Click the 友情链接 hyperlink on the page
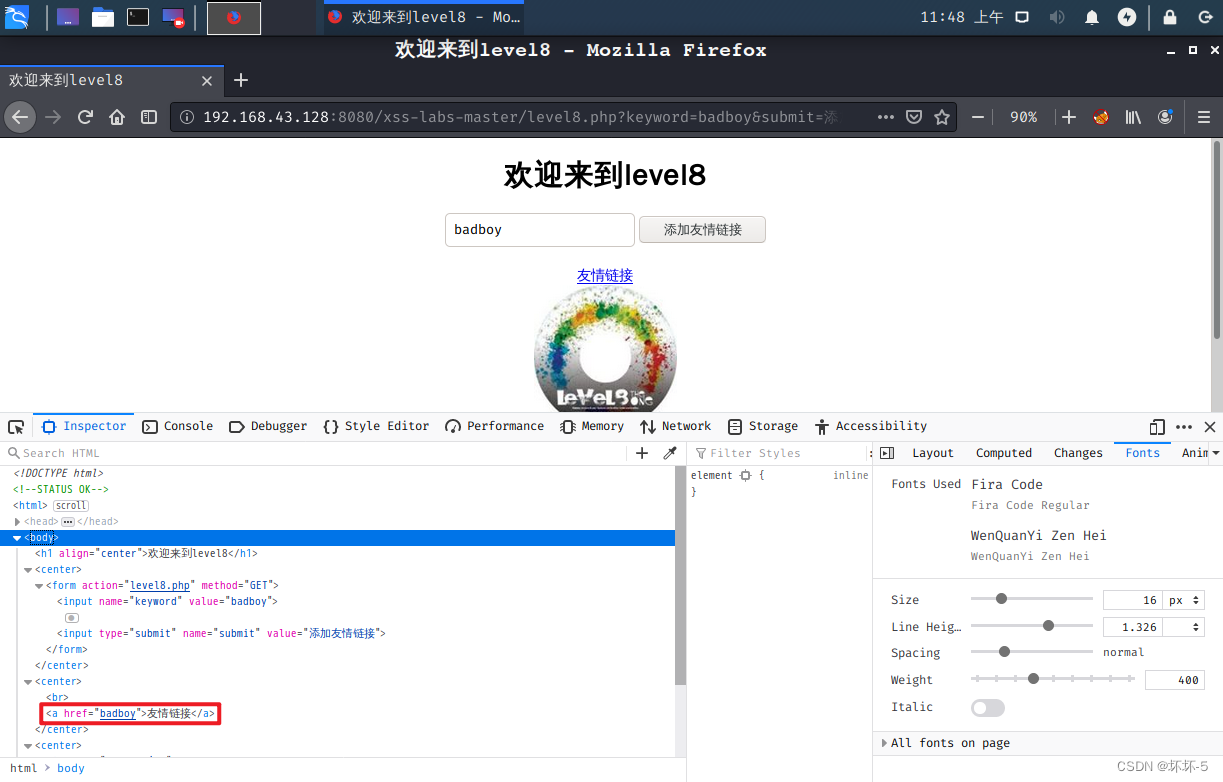Screen dimensions: 1223x782 coord(604,275)
